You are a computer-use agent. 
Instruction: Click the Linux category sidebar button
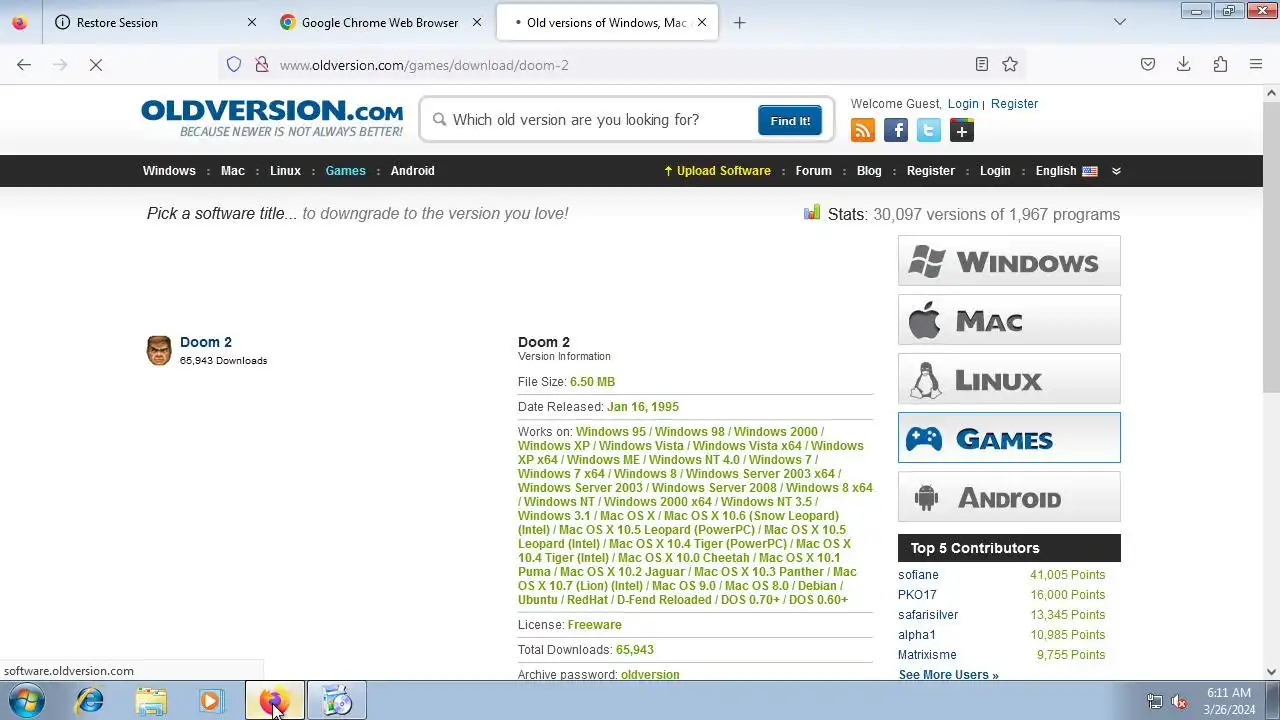tap(1009, 379)
